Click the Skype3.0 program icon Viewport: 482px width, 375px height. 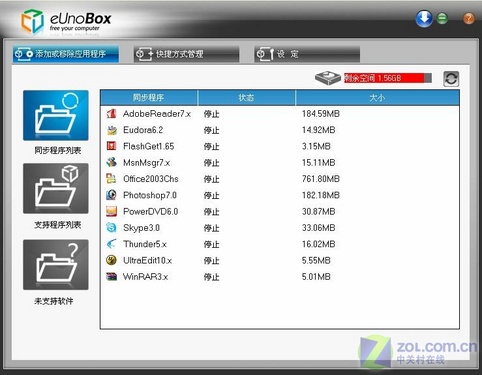point(111,228)
